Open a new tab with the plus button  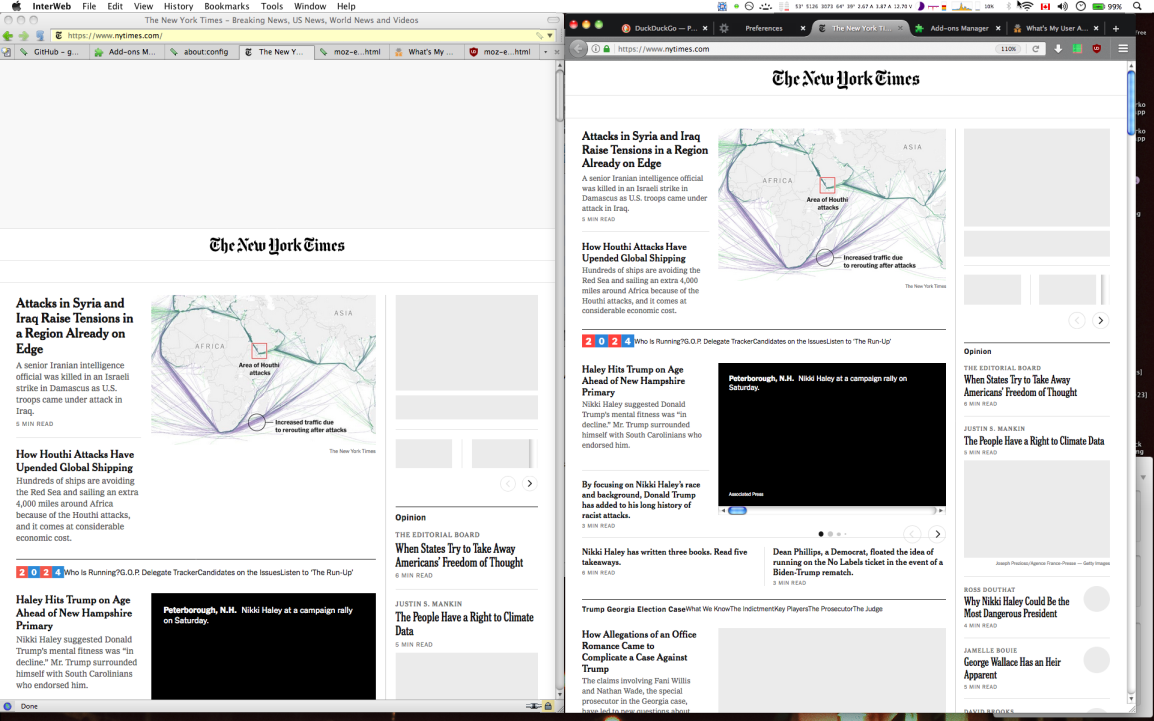(x=1116, y=28)
